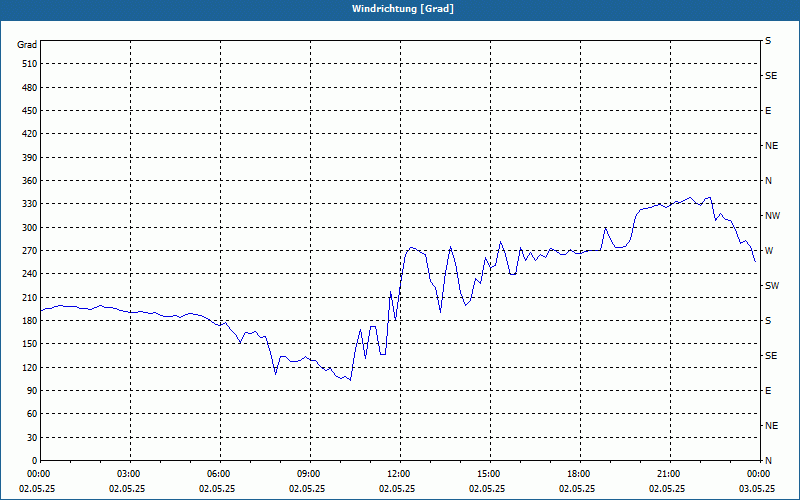Click the 00:00 time label dated 02.05.25
This screenshot has width=800, height=500.
(x=37, y=473)
